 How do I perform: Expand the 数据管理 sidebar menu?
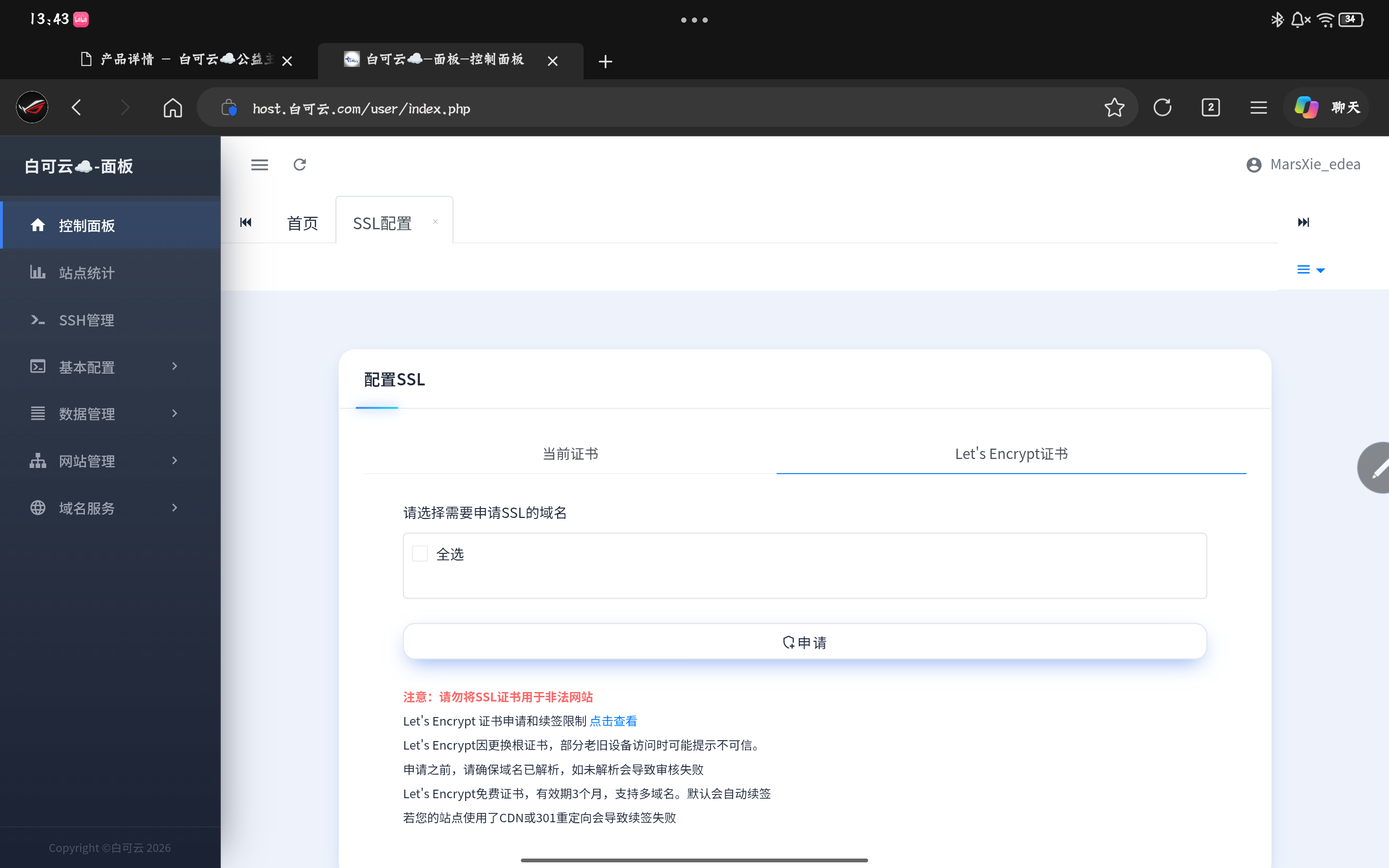(x=110, y=413)
